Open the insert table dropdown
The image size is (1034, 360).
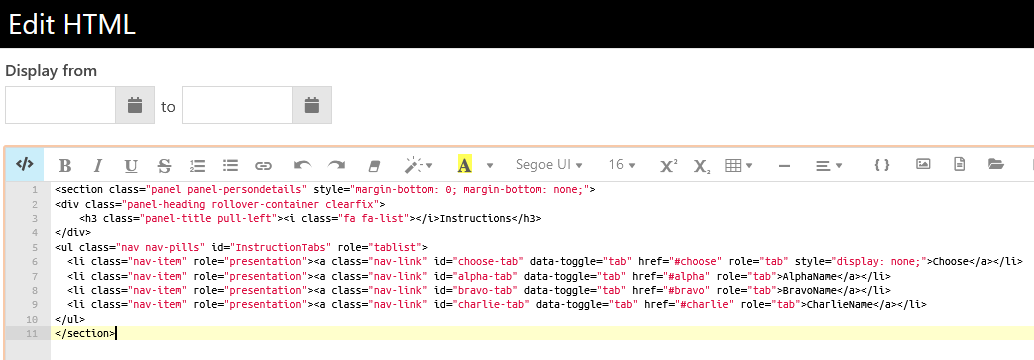coord(739,165)
